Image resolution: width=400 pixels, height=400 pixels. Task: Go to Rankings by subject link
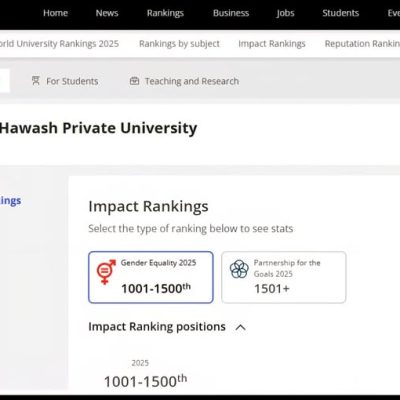pyautogui.click(x=179, y=44)
